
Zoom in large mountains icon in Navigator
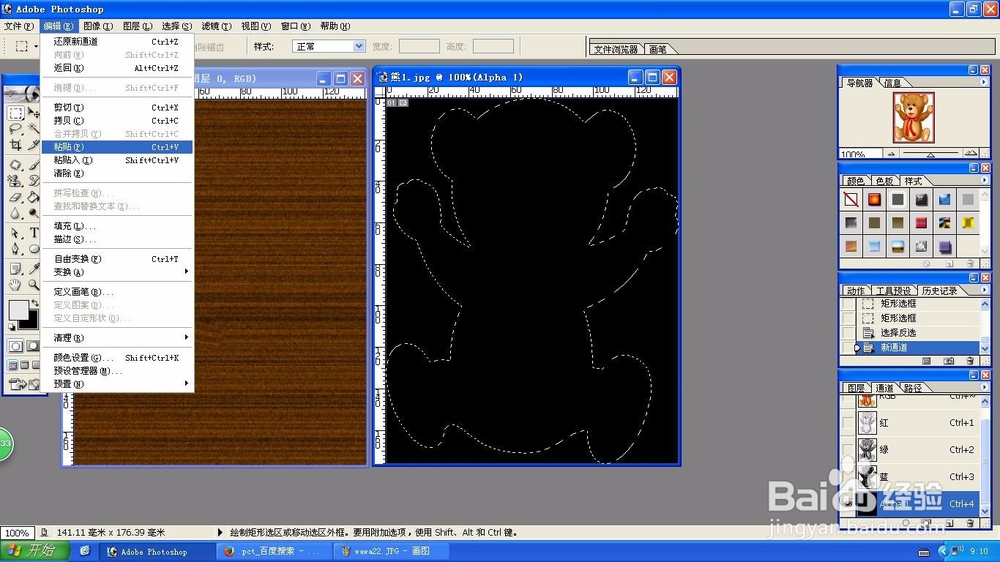coord(971,153)
